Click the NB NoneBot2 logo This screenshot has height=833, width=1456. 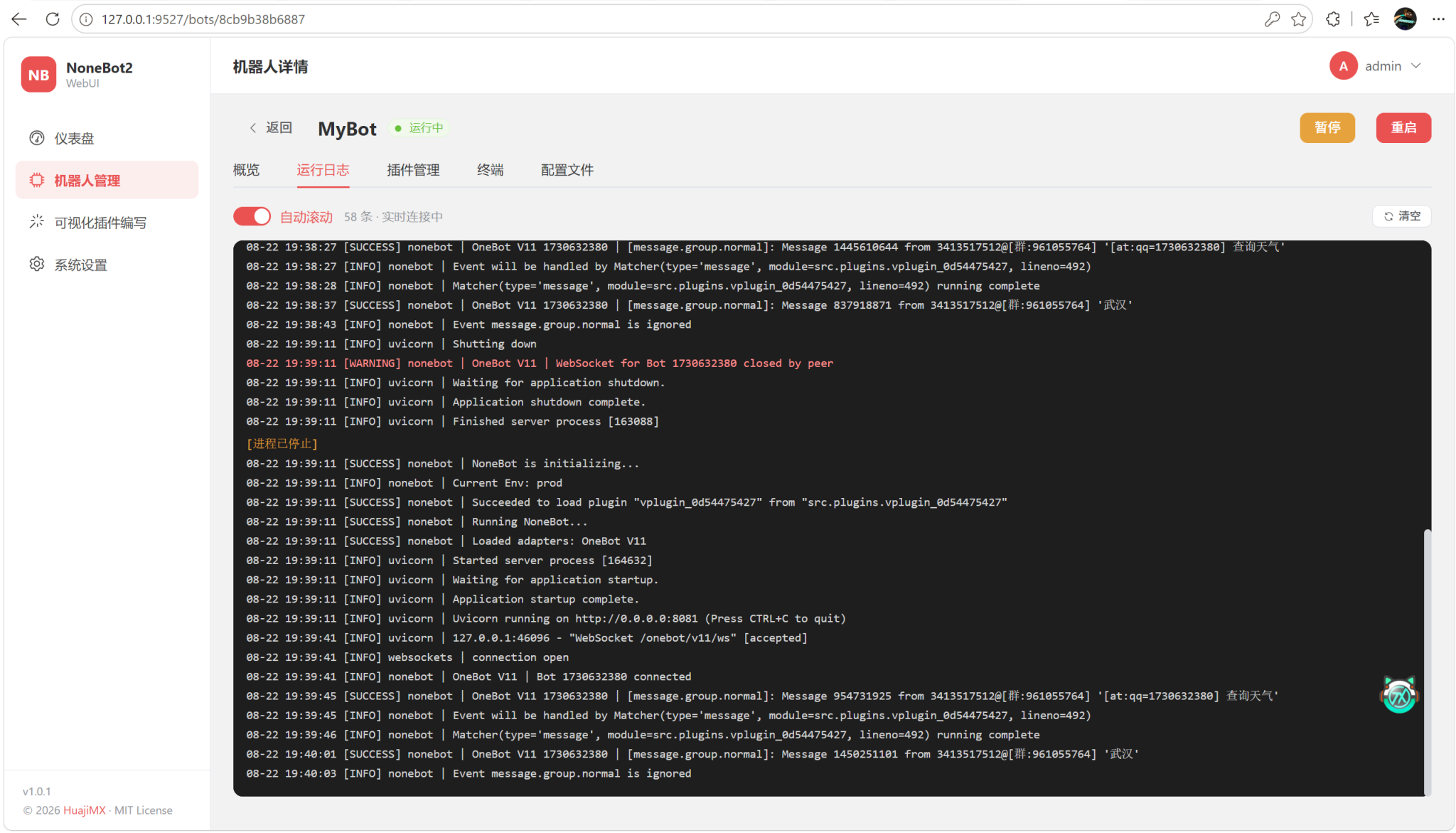click(38, 75)
